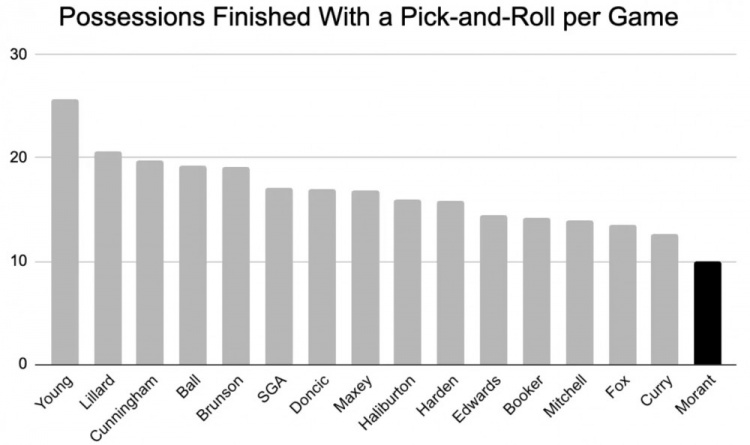This screenshot has width=750, height=445.
Task: Select the Brunson bar
Action: (236, 265)
